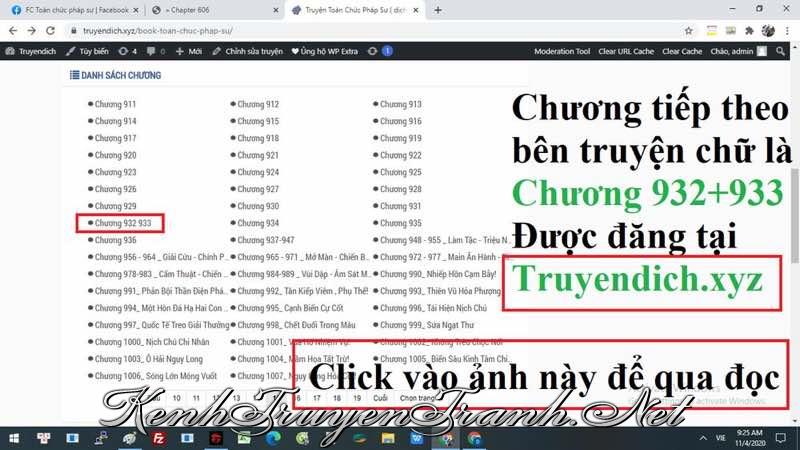This screenshot has height=450, width=800.
Task: Open chapter link Chương 932 933
Action: (x=123, y=223)
